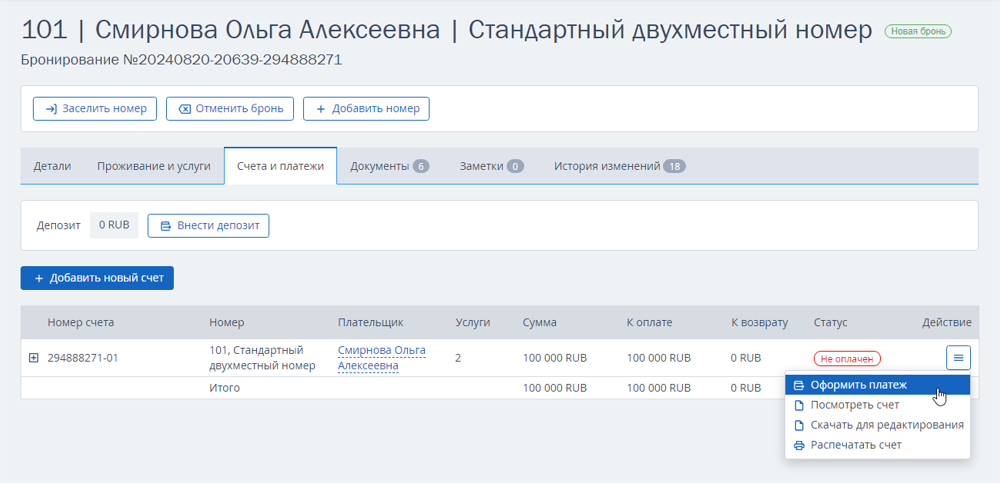Click the Добавить номер button
This screenshot has width=1000, height=483.
pyautogui.click(x=366, y=108)
